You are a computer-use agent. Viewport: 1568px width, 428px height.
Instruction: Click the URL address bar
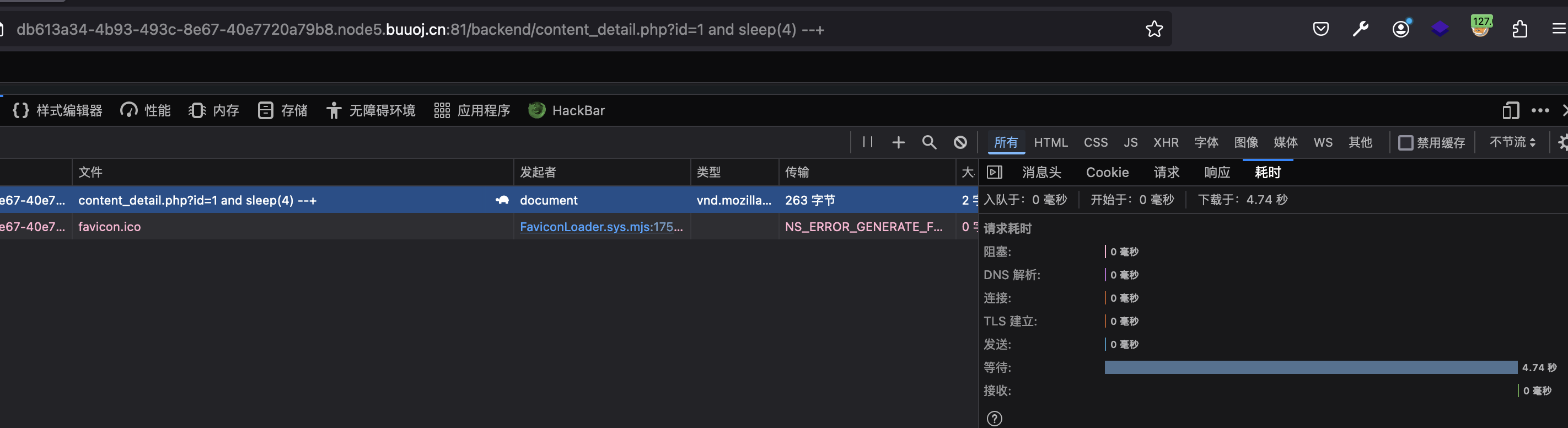coord(548,29)
